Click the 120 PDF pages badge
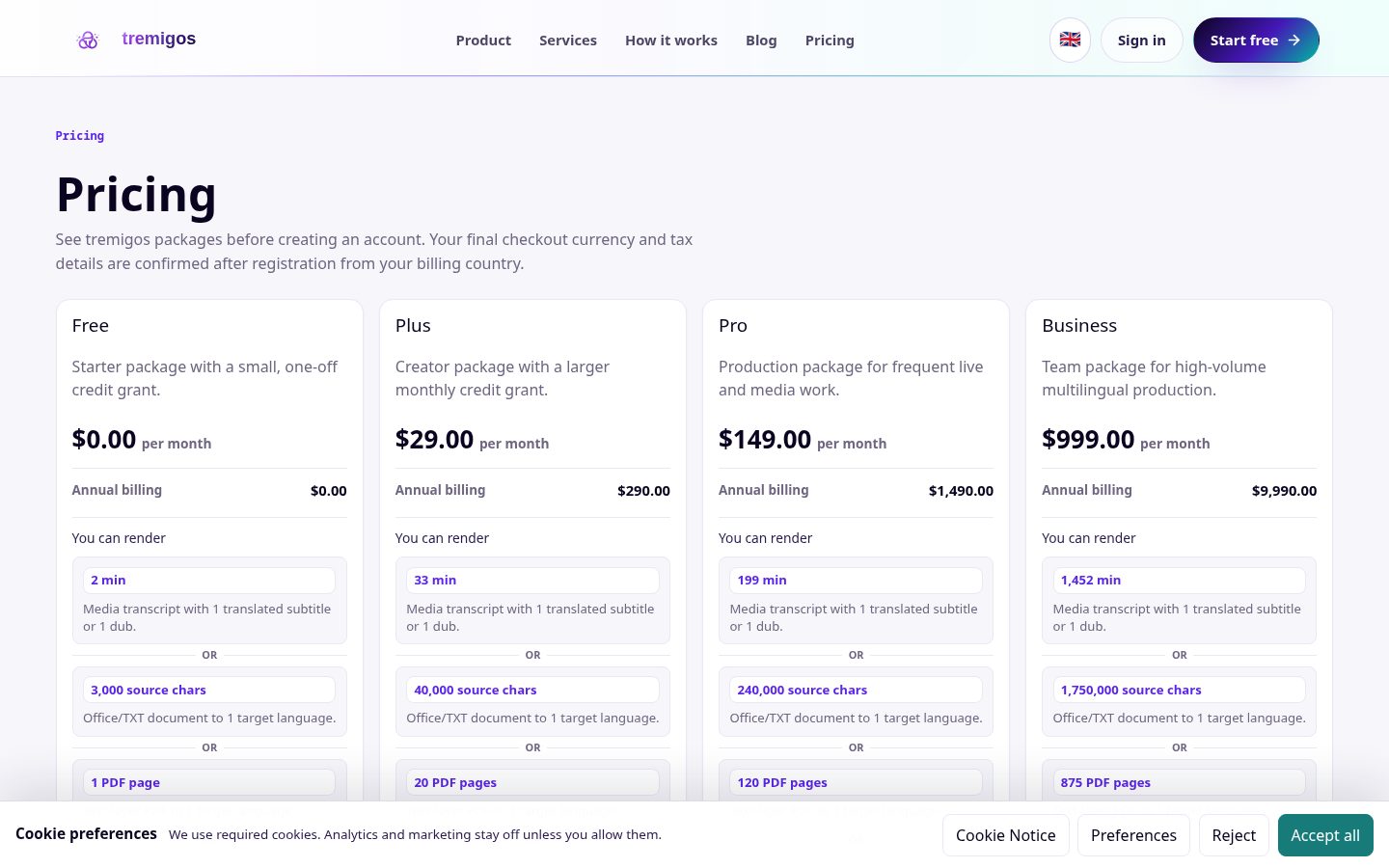The width and height of the screenshot is (1389, 868). pos(856,783)
